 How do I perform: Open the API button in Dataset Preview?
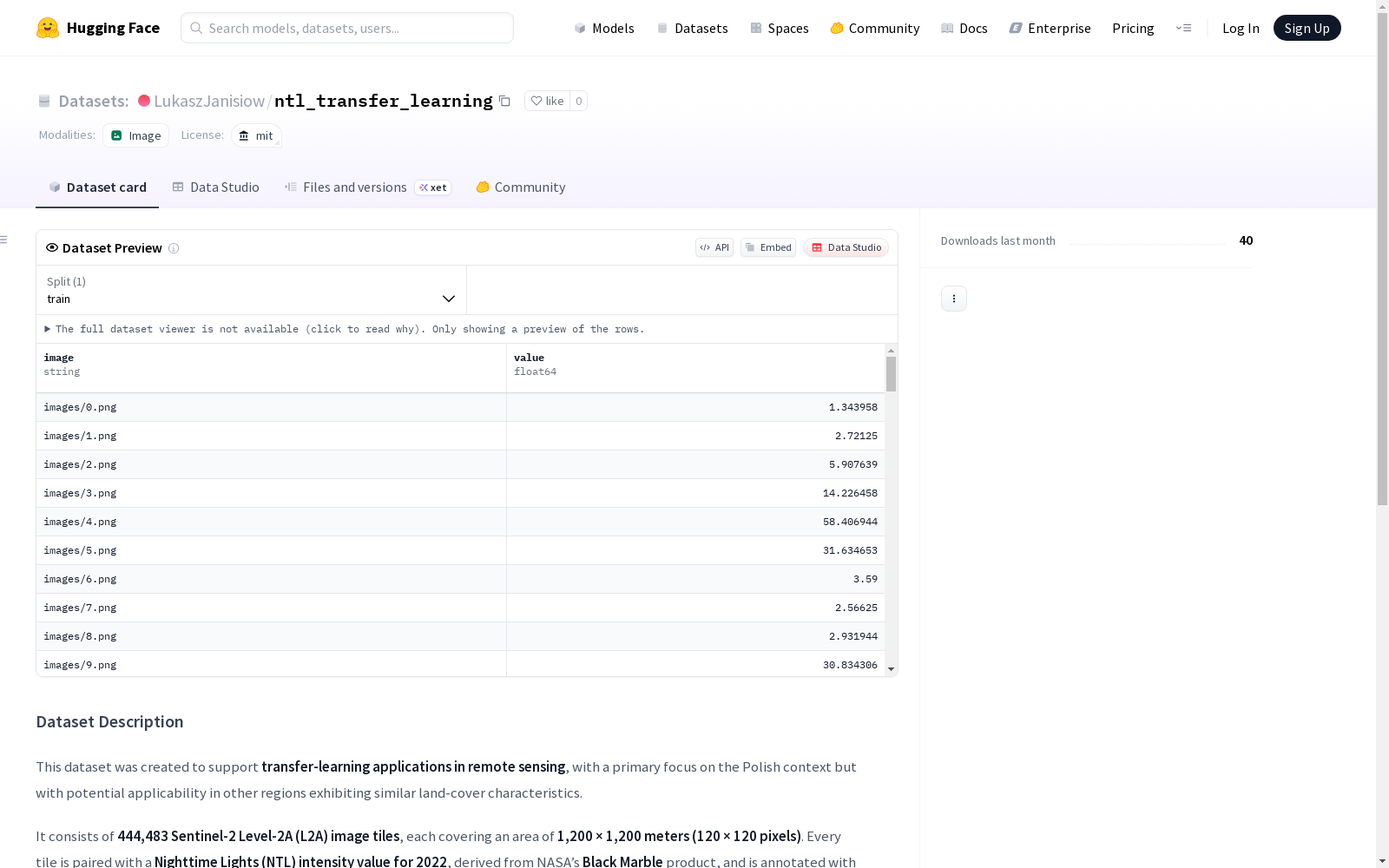tap(714, 247)
